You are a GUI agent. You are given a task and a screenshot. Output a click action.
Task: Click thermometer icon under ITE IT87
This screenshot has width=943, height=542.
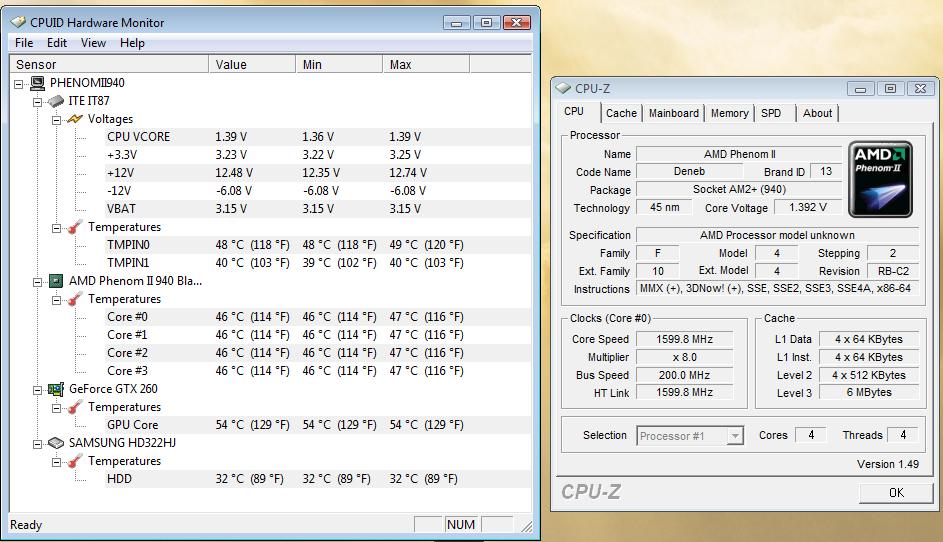(x=75, y=227)
